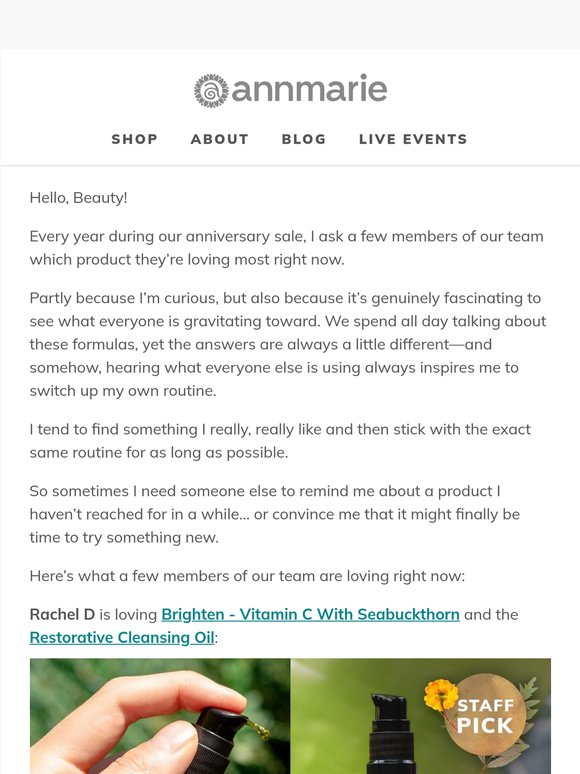The height and width of the screenshot is (774, 580).
Task: Click the paragraph starting So sometimes I need
Action: tap(274, 514)
